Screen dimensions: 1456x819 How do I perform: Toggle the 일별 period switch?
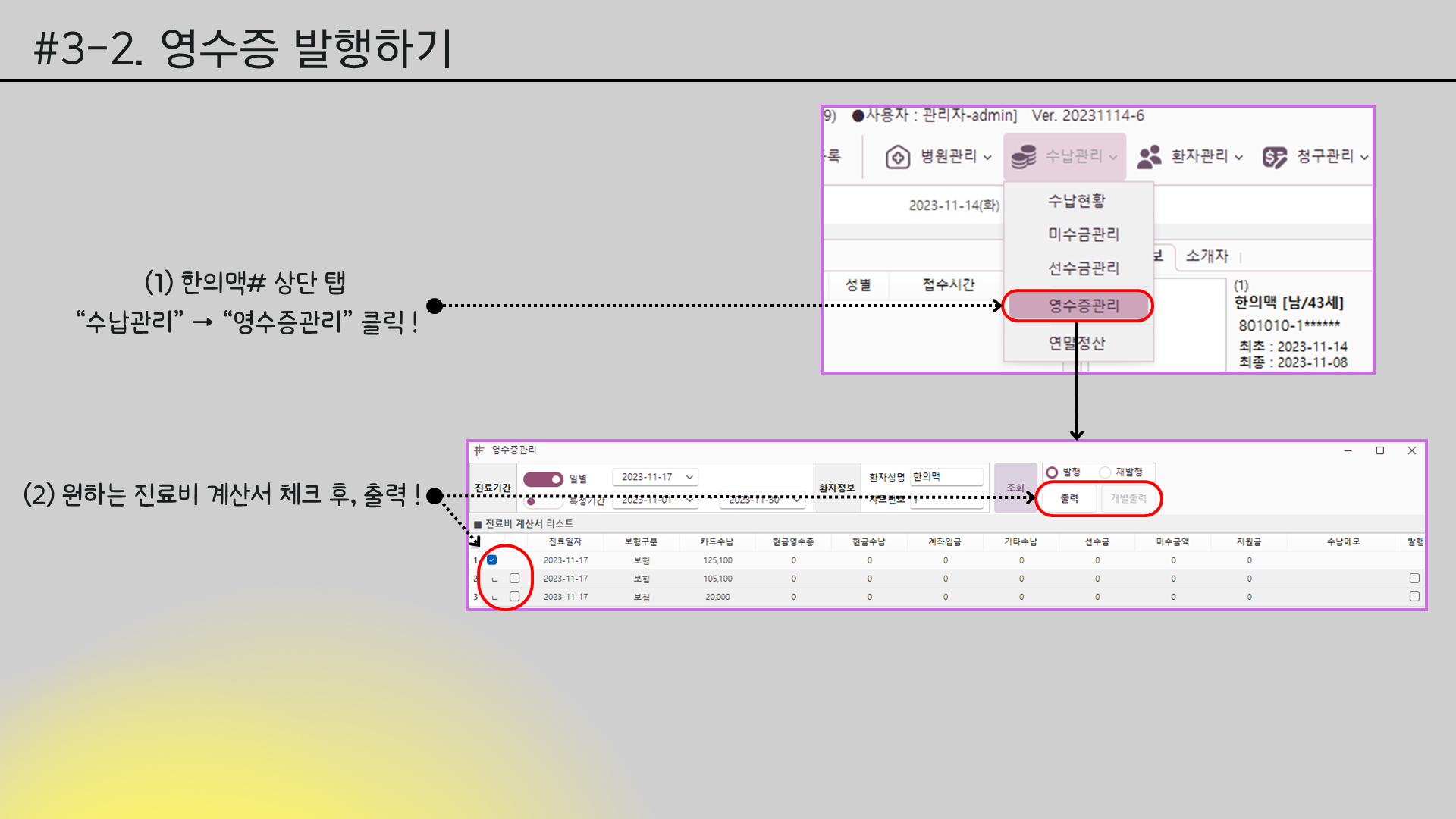tap(543, 479)
